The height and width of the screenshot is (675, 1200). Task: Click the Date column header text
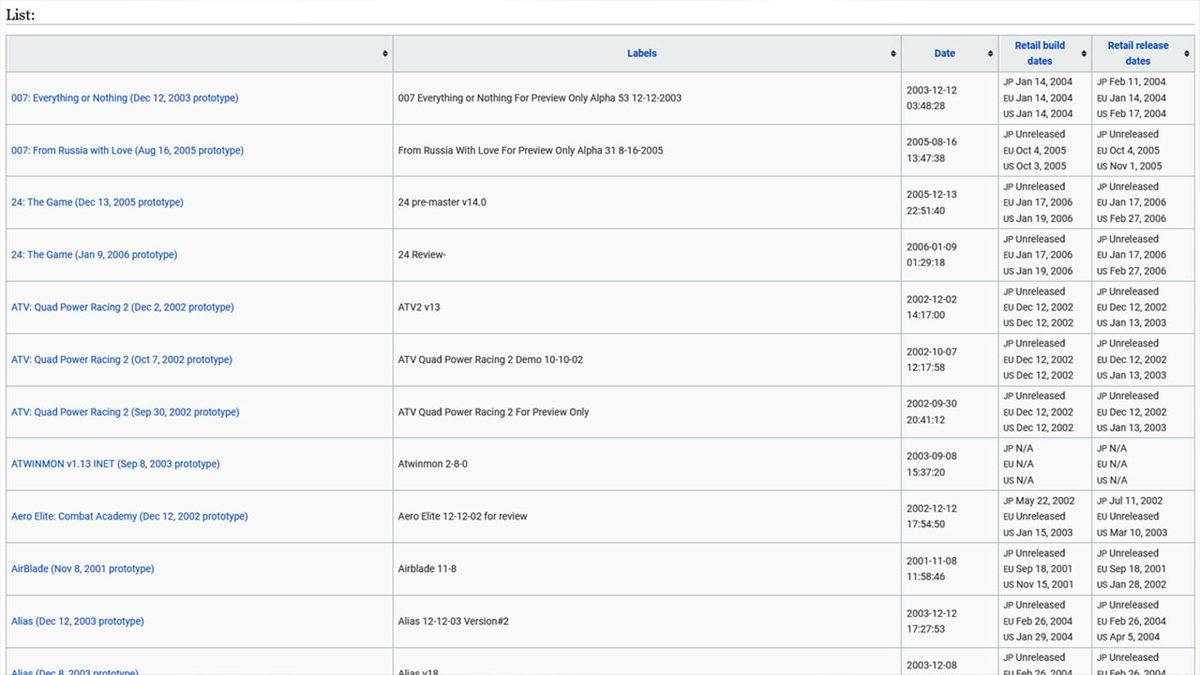(x=944, y=54)
